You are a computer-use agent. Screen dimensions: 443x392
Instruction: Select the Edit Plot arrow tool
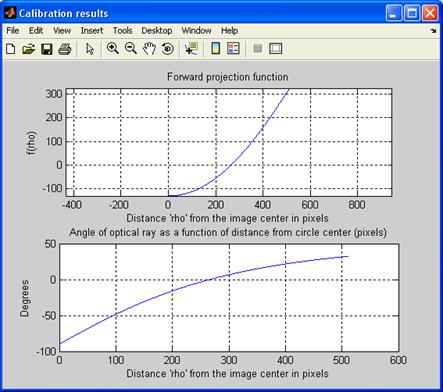[90, 49]
